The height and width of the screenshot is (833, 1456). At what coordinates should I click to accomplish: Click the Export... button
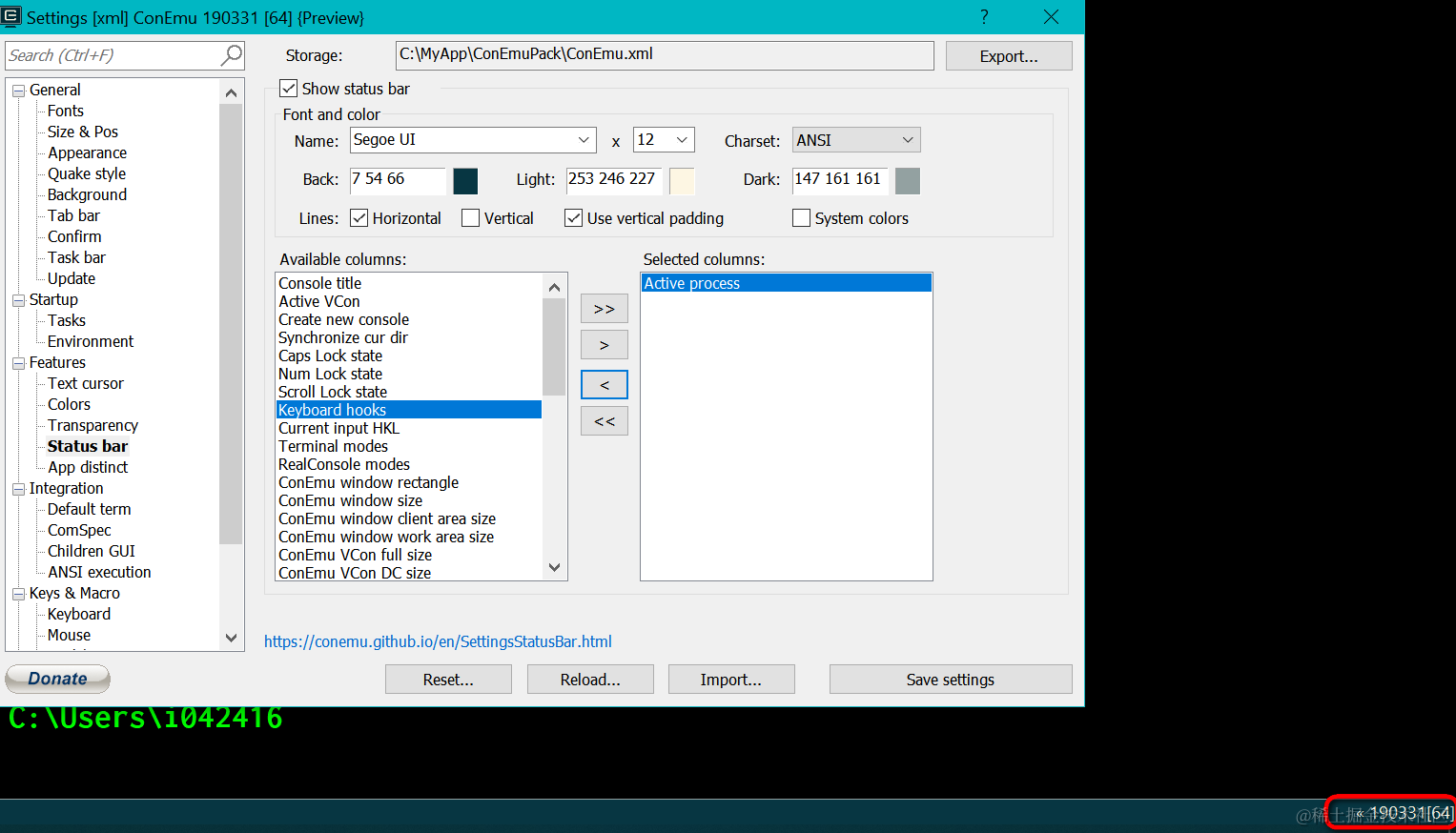click(x=1009, y=56)
